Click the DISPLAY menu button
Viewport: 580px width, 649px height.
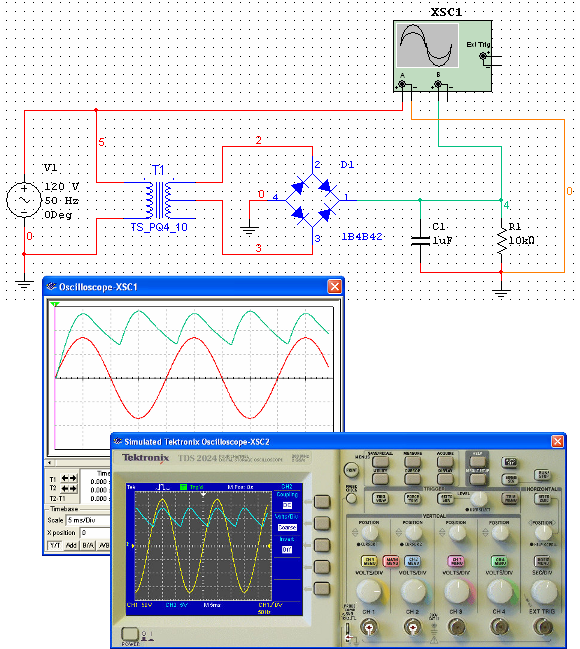[x=445, y=479]
